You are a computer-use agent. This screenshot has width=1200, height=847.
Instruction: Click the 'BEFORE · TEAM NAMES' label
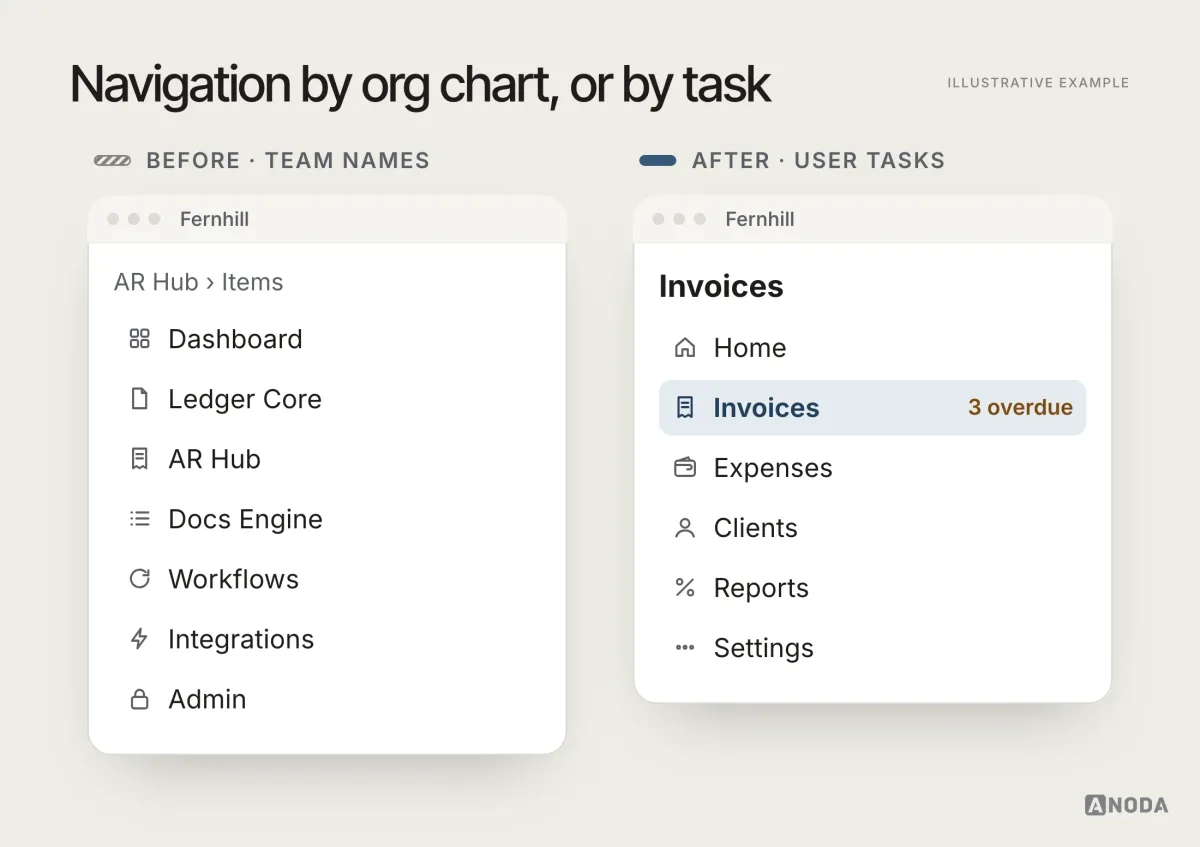point(287,160)
